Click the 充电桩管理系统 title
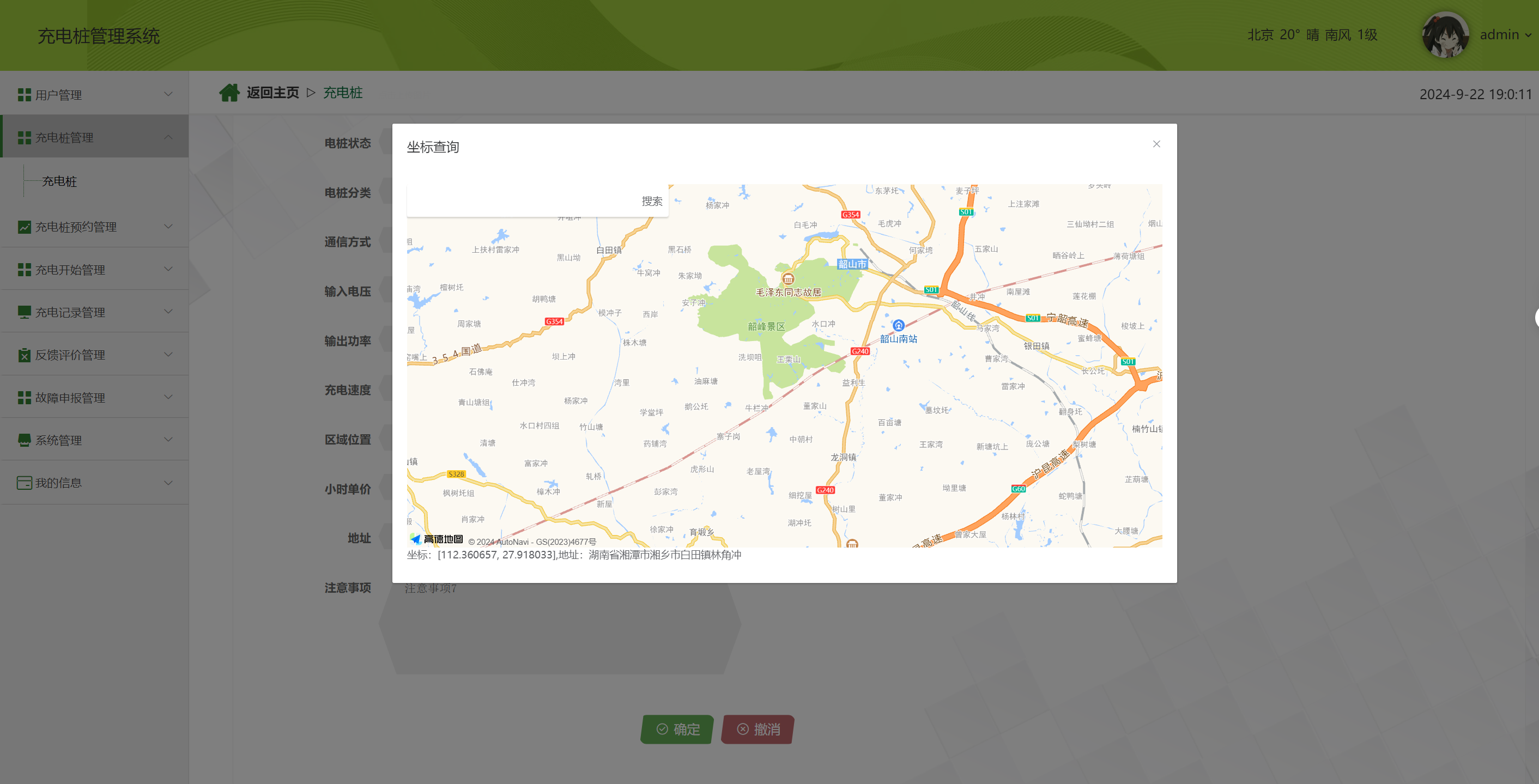This screenshot has width=1539, height=784. tap(99, 36)
